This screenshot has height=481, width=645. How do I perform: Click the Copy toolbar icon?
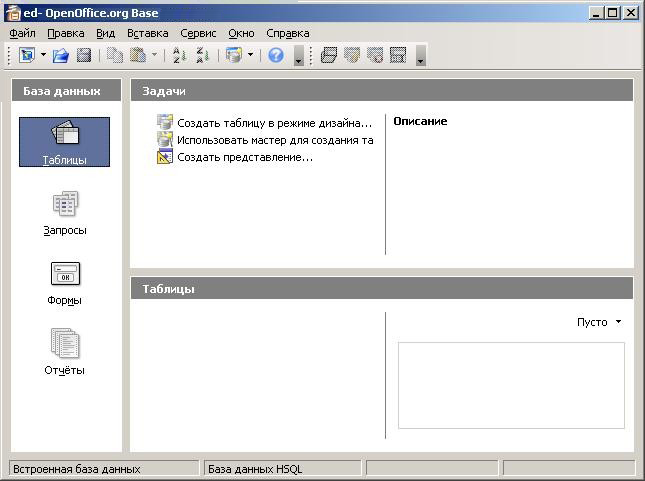pos(115,55)
